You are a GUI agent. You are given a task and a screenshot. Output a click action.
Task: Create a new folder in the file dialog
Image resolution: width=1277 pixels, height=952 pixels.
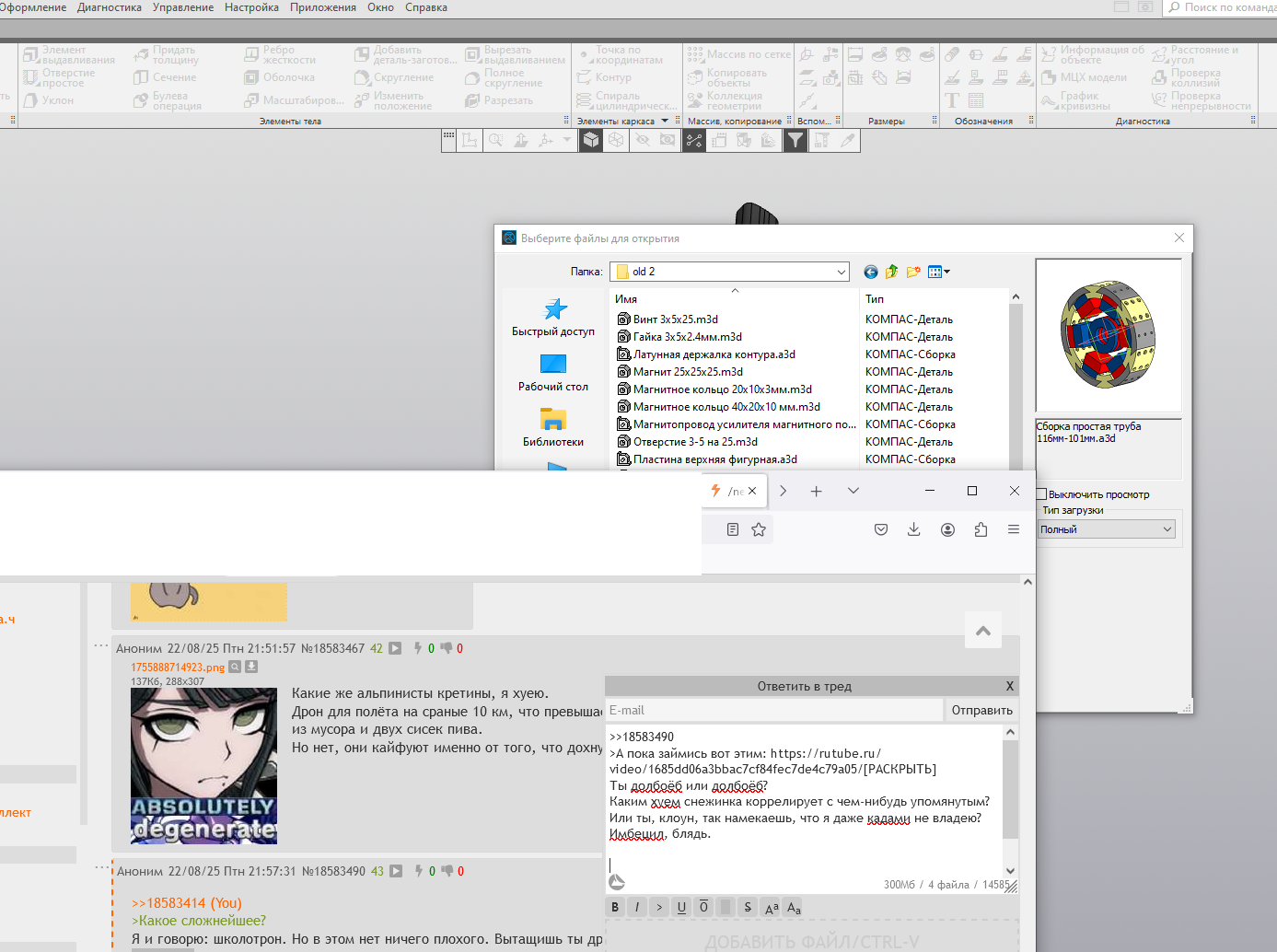point(913,272)
